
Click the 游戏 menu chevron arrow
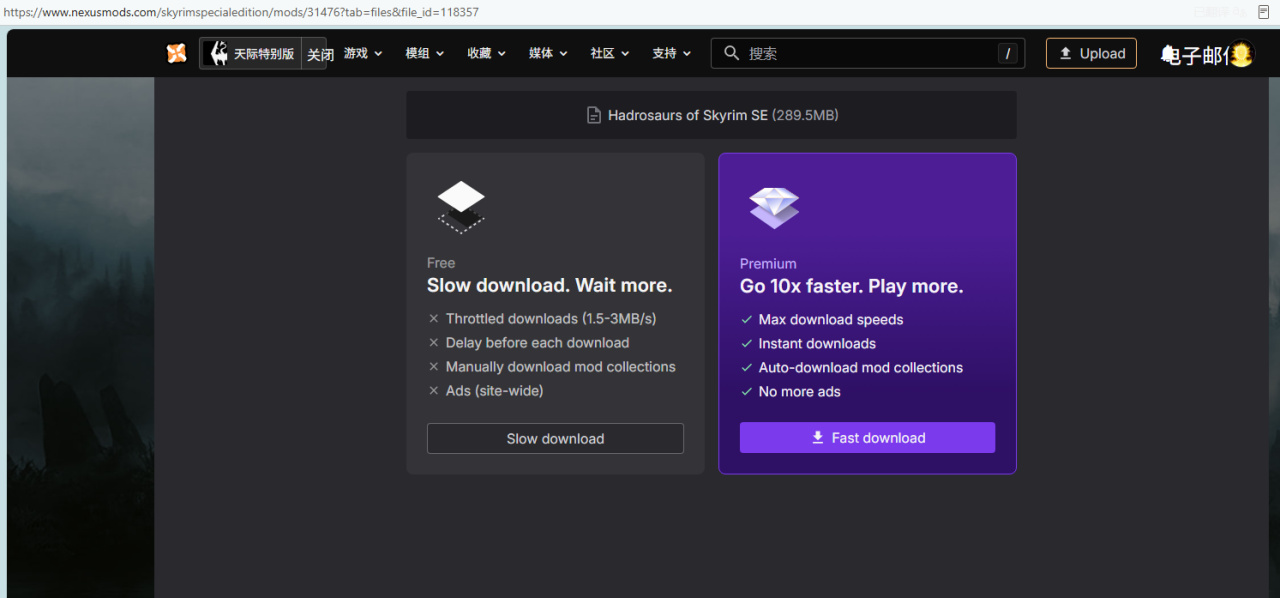tap(378, 54)
